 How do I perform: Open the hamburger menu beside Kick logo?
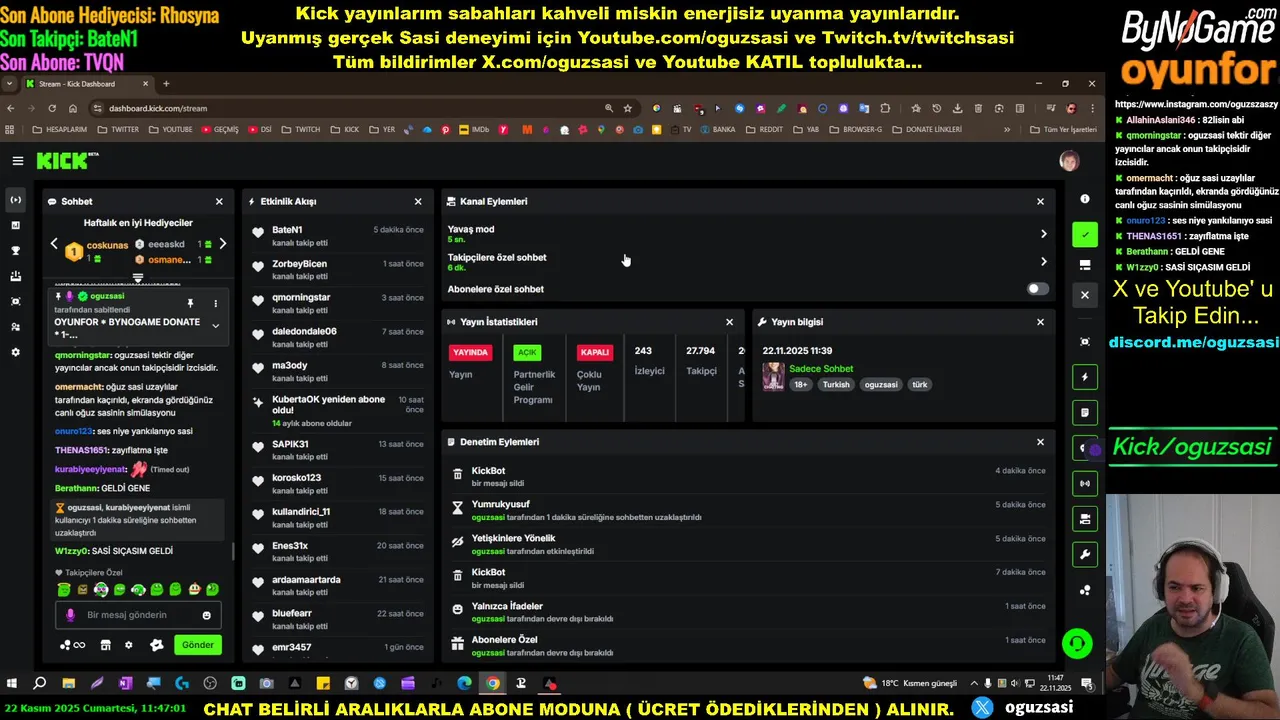tap(17, 160)
